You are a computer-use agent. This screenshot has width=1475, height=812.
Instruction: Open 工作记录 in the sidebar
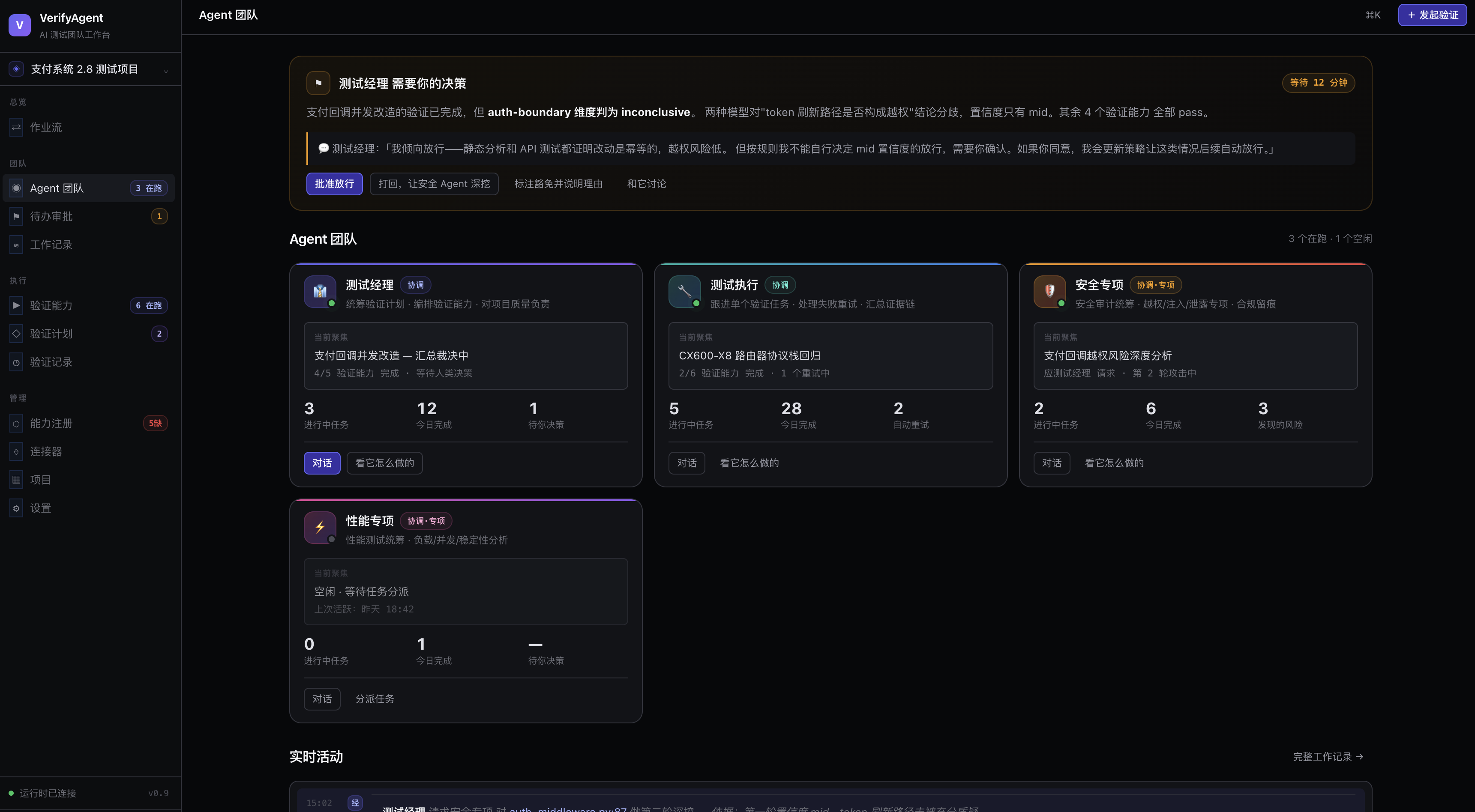coord(89,245)
